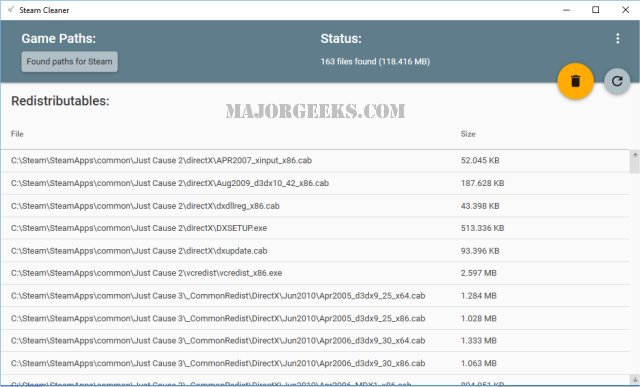Screen dimensions: 640x387
Task: Select the APR2007_xinput_x86.cab row
Action: pos(315,160)
